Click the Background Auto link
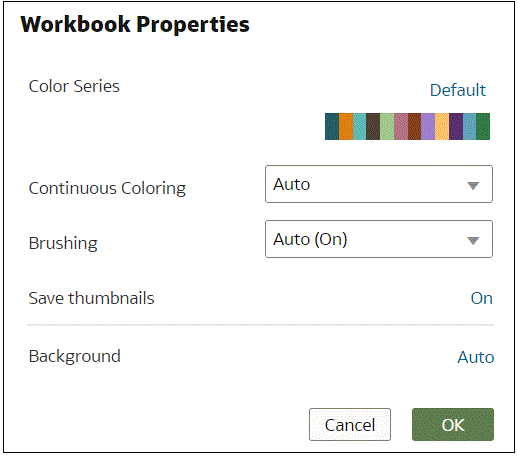Image resolution: width=518 pixels, height=457 pixels. [476, 357]
